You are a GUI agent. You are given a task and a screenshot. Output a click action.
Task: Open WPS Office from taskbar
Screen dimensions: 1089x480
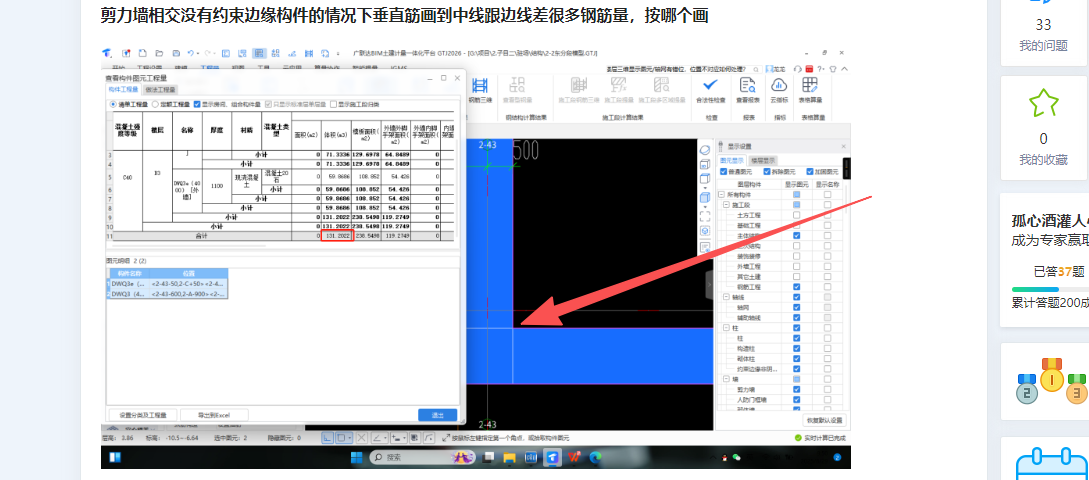point(574,457)
